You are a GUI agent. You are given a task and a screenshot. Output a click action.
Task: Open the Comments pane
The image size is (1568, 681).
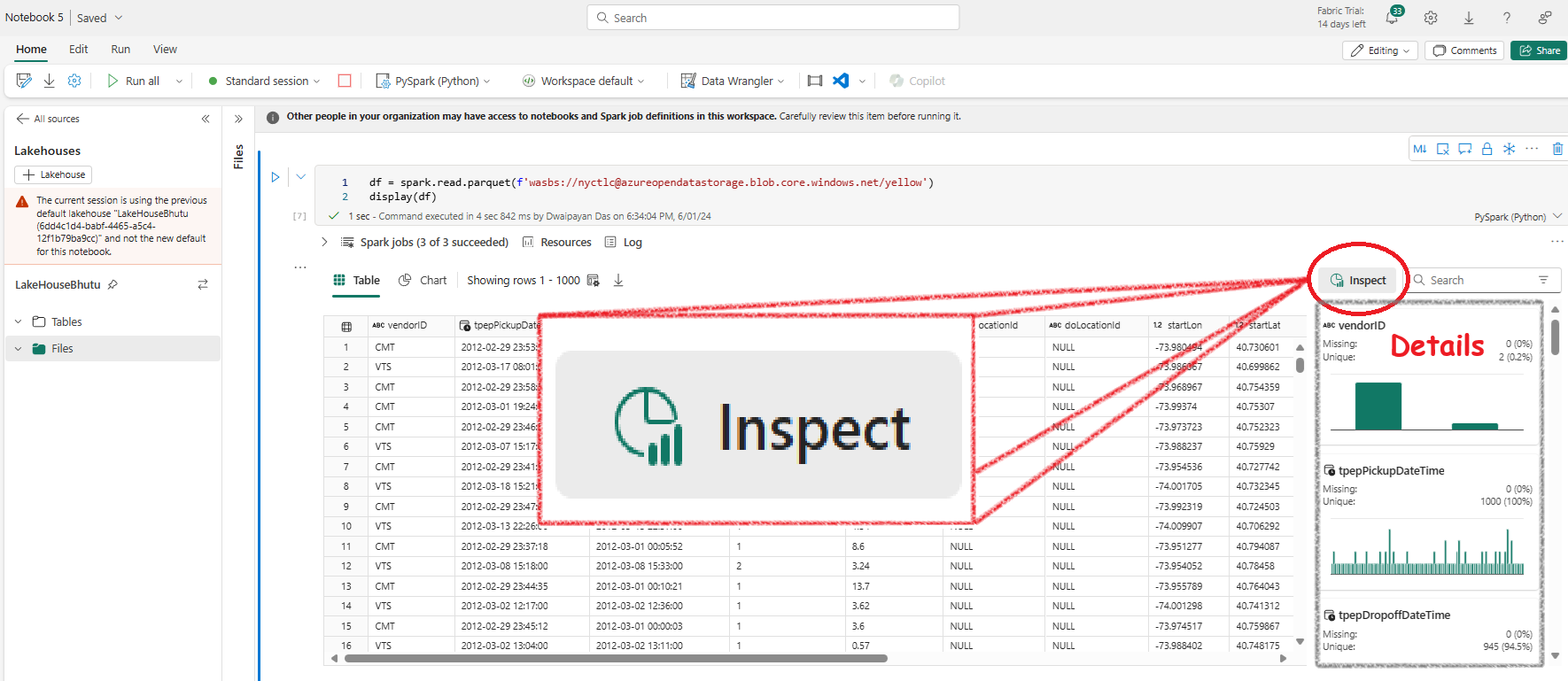[x=1465, y=50]
